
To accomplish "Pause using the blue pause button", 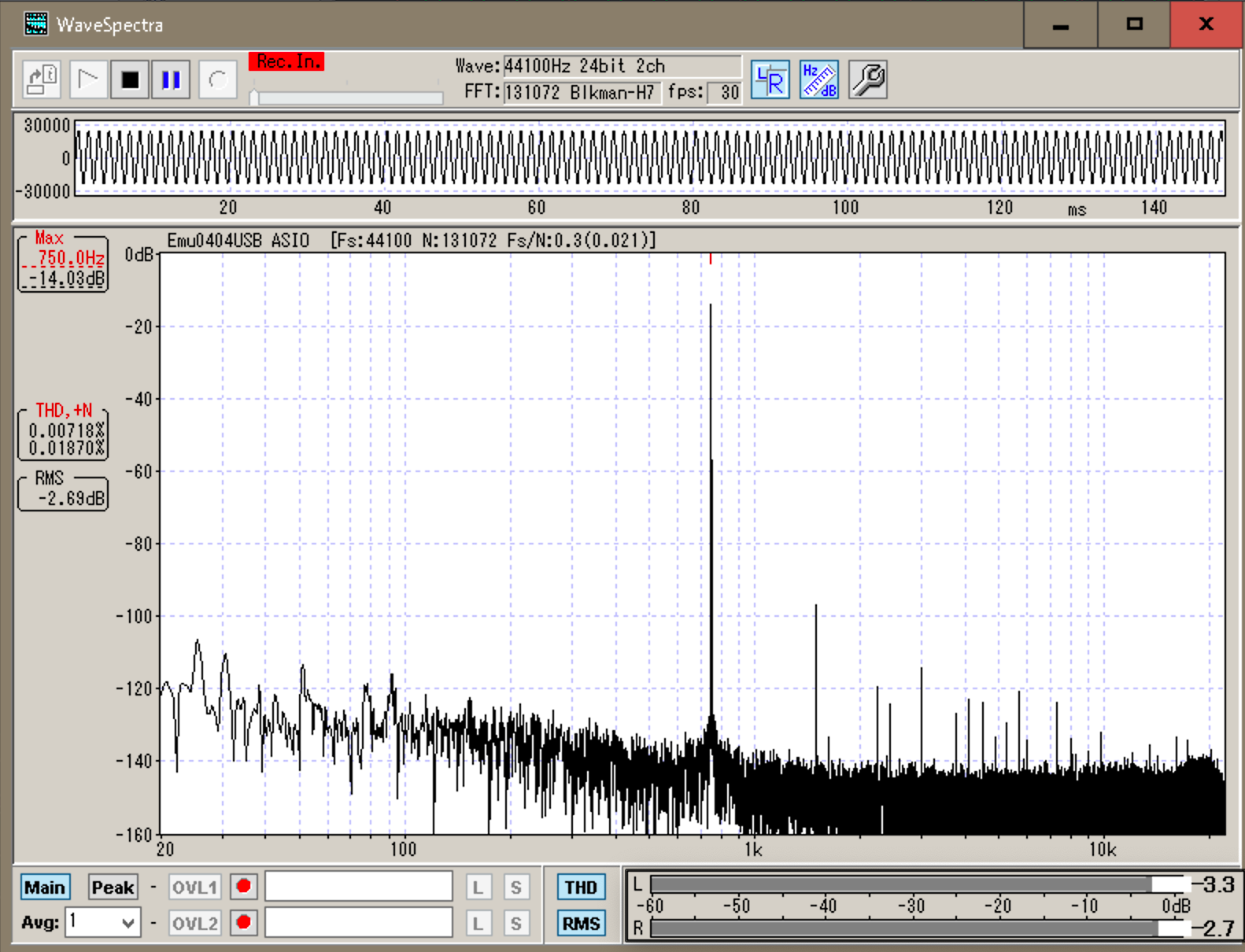I will [x=171, y=80].
